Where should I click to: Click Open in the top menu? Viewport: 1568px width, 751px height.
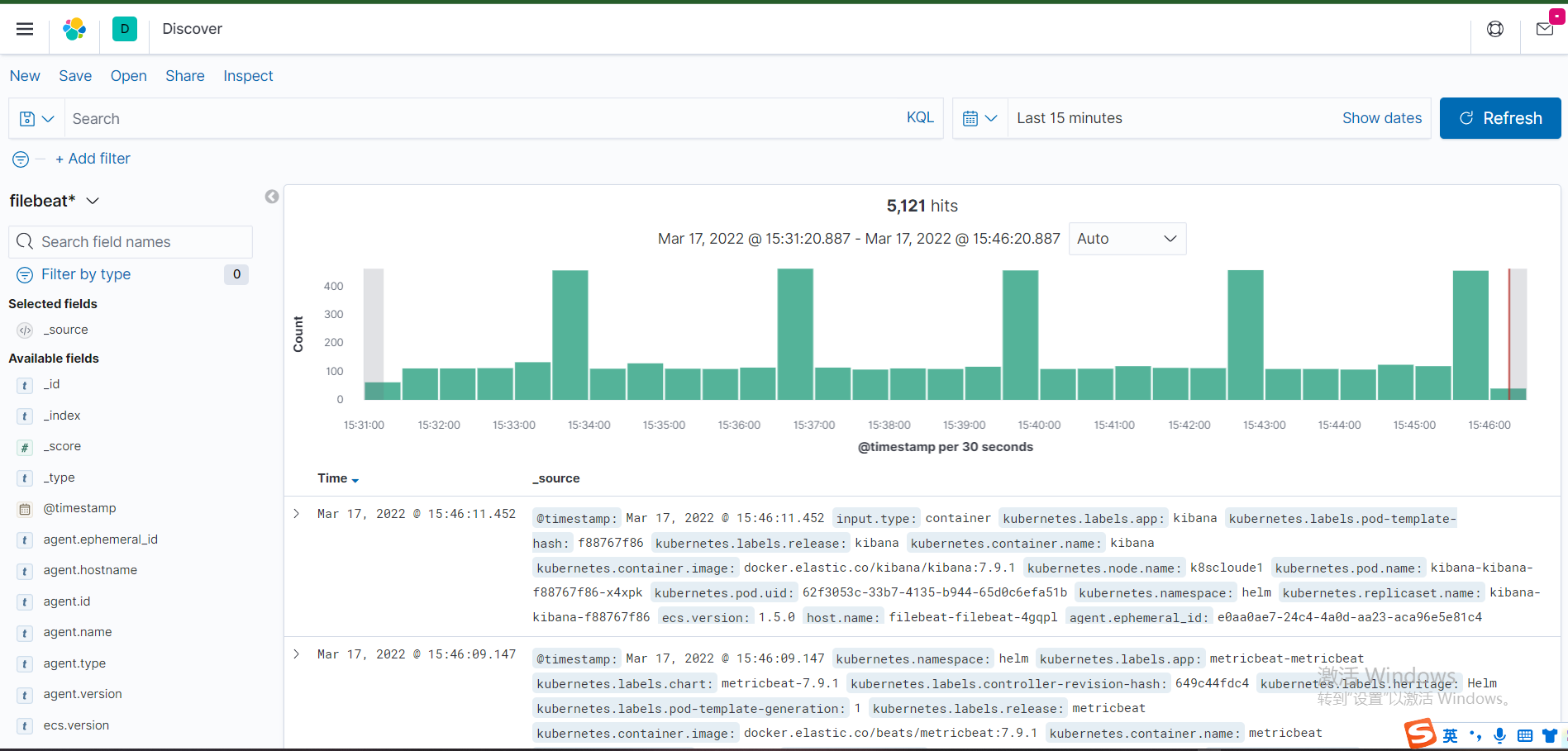click(x=129, y=76)
